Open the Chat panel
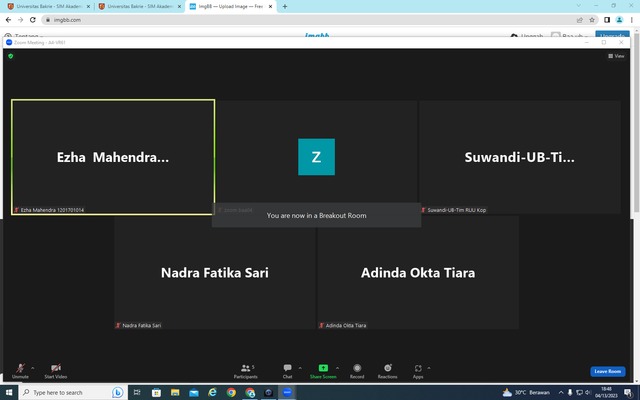The image size is (640, 400). coord(287,371)
